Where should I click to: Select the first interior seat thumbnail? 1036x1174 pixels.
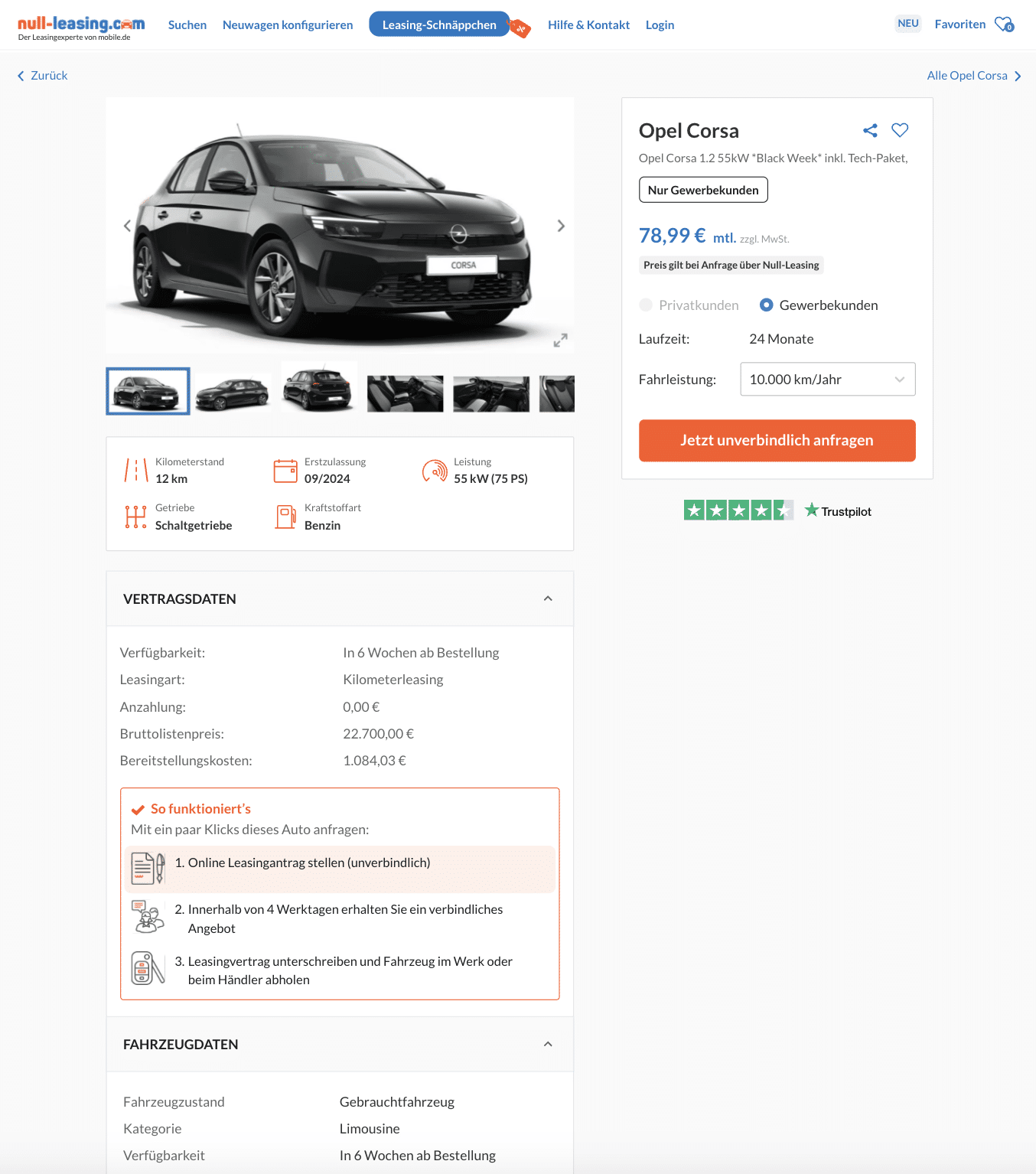click(x=406, y=393)
